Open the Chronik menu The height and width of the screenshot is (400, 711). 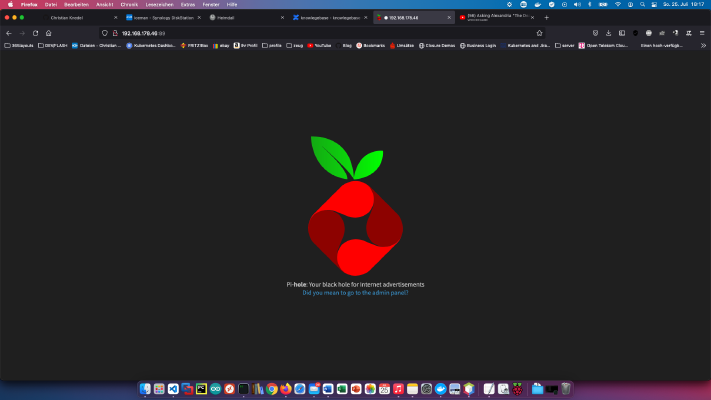(x=129, y=5)
